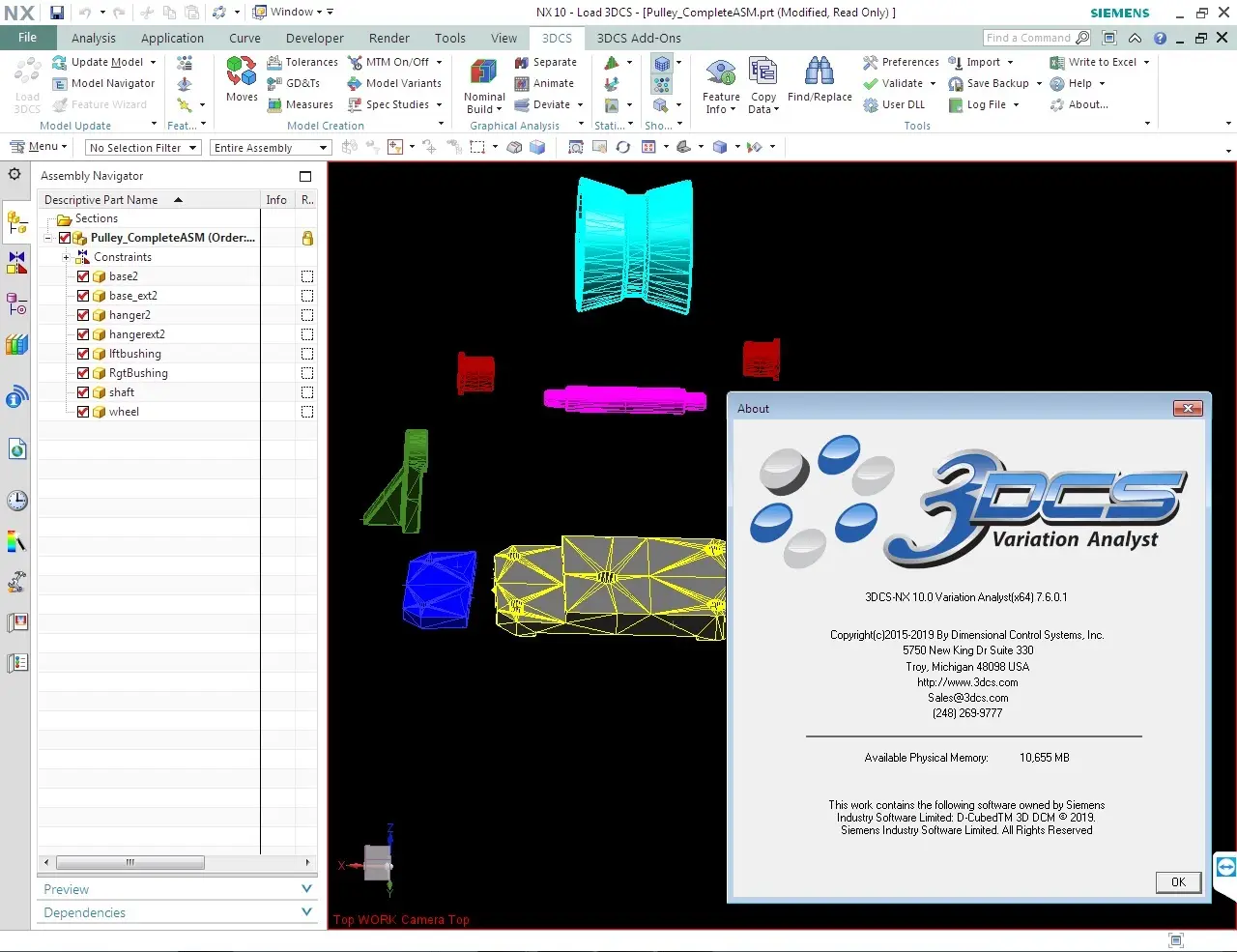This screenshot has height=952, width=1237.
Task: Open the Model Navigator
Action: click(103, 83)
